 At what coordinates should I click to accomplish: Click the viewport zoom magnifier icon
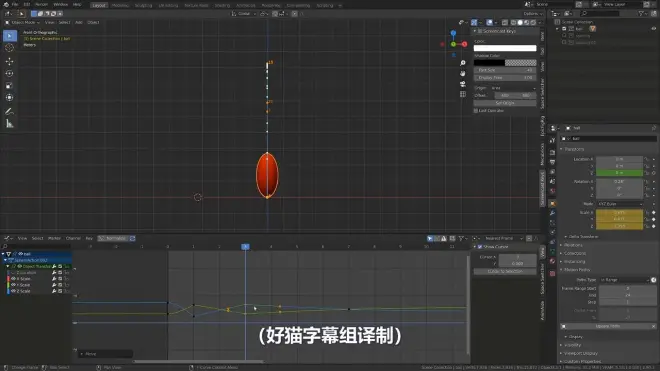(463, 63)
